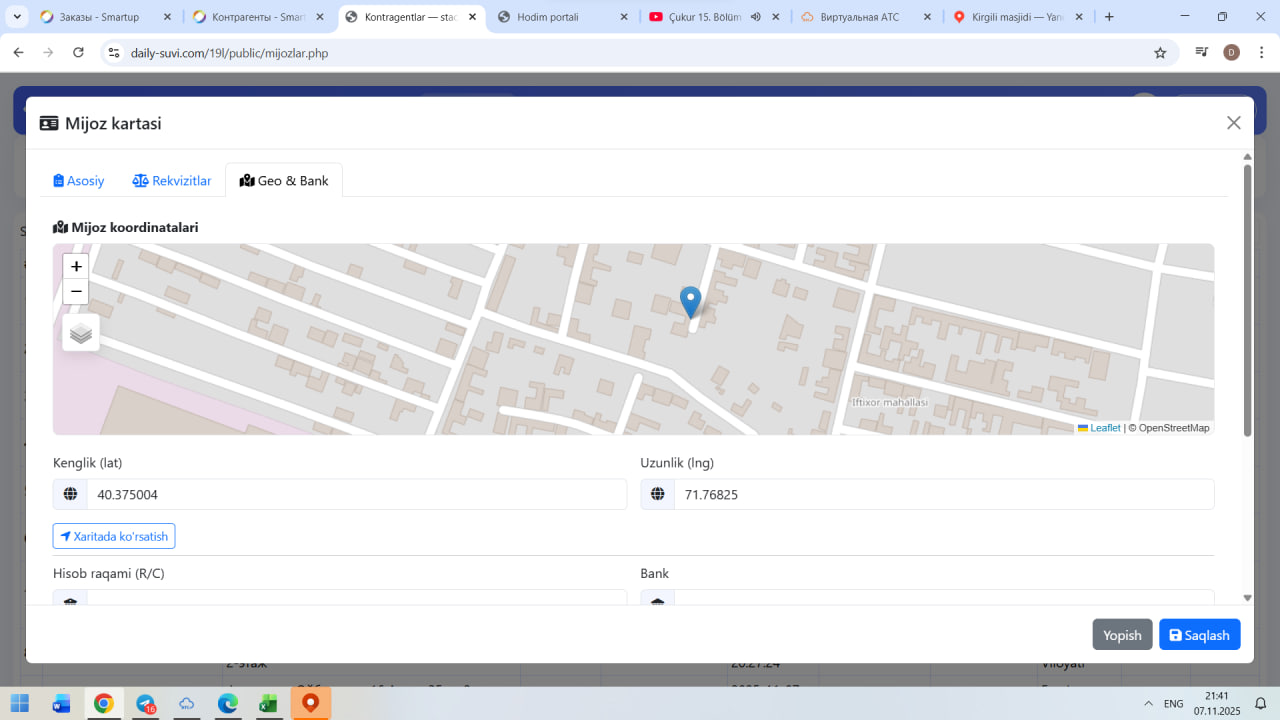Bookmark this page with star icon
This screenshot has height=720, width=1280.
(x=1160, y=53)
